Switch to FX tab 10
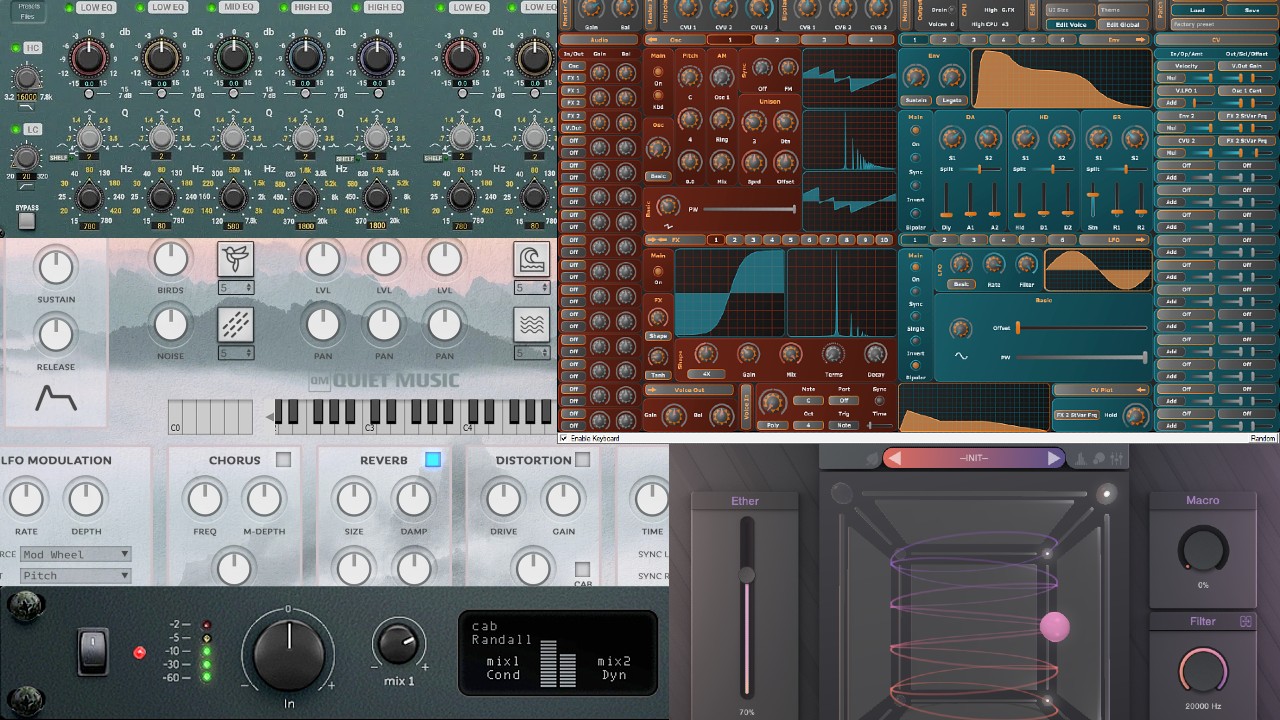The width and height of the screenshot is (1280, 720). click(883, 240)
